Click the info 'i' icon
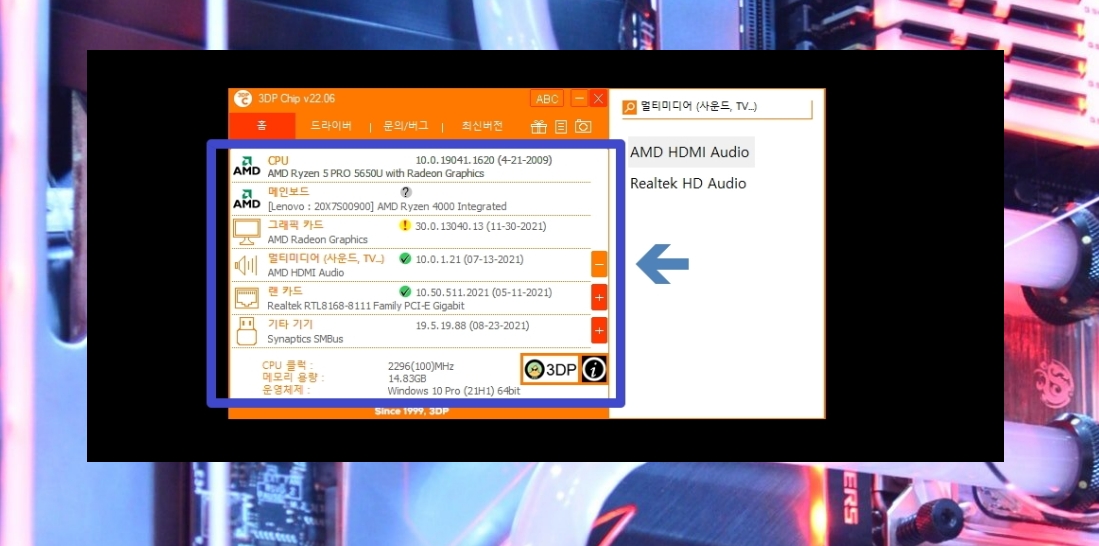1099x546 pixels. pyautogui.click(x=594, y=369)
